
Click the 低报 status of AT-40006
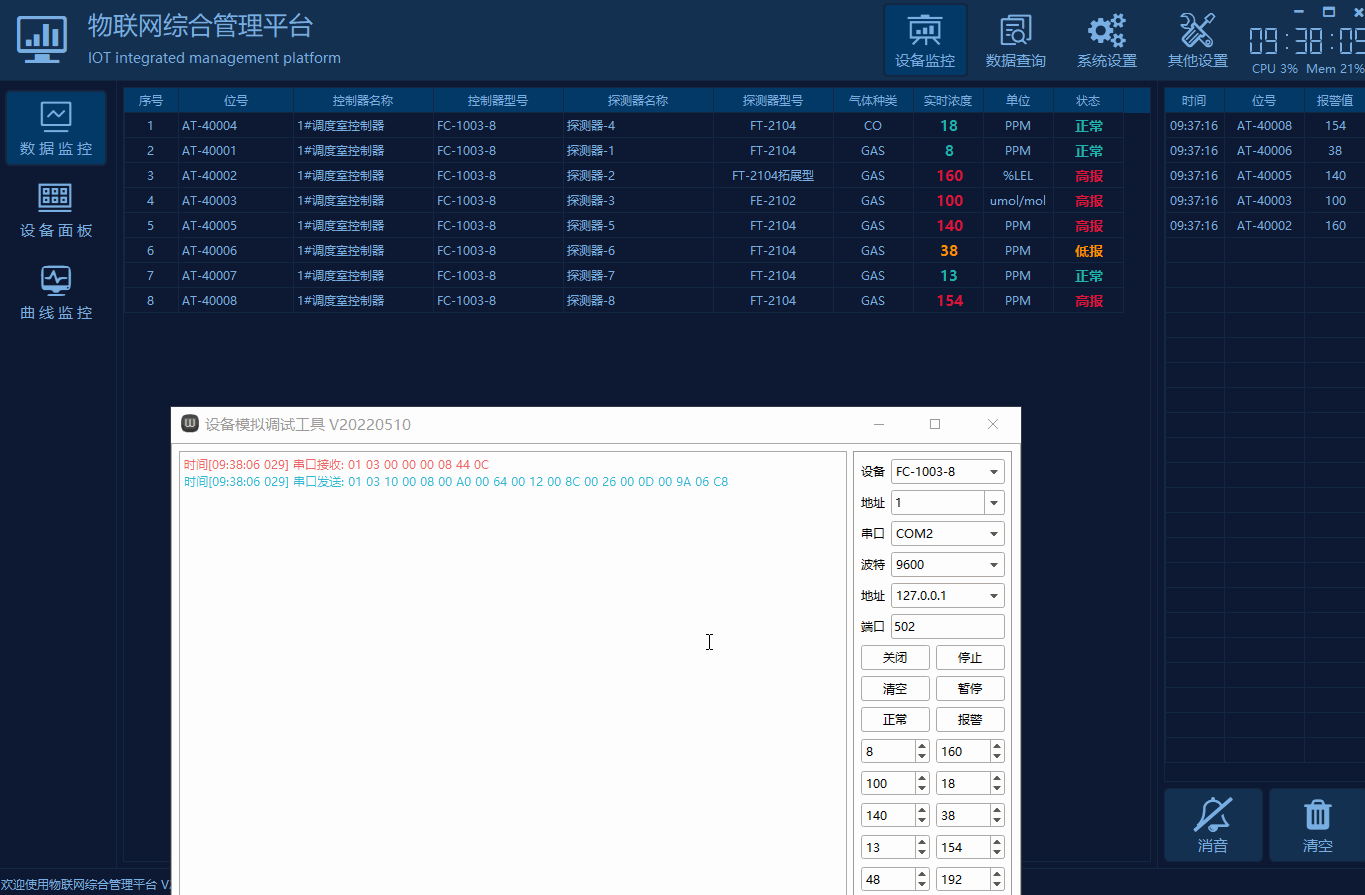point(1088,251)
